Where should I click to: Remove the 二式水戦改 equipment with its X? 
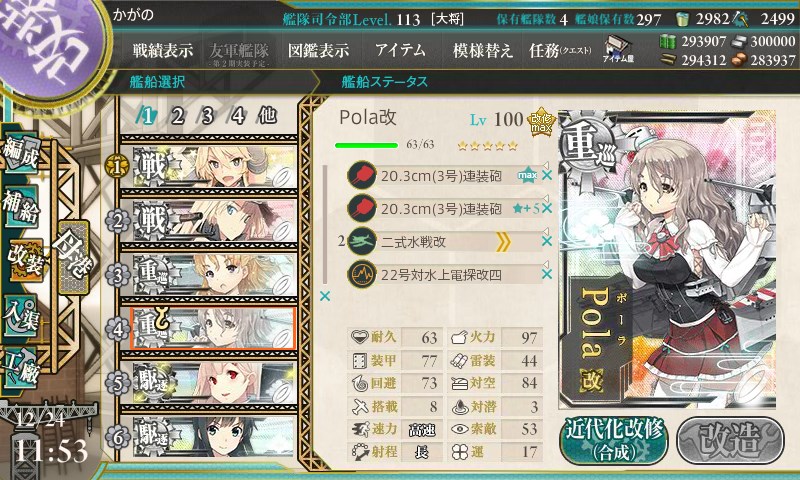coord(546,241)
